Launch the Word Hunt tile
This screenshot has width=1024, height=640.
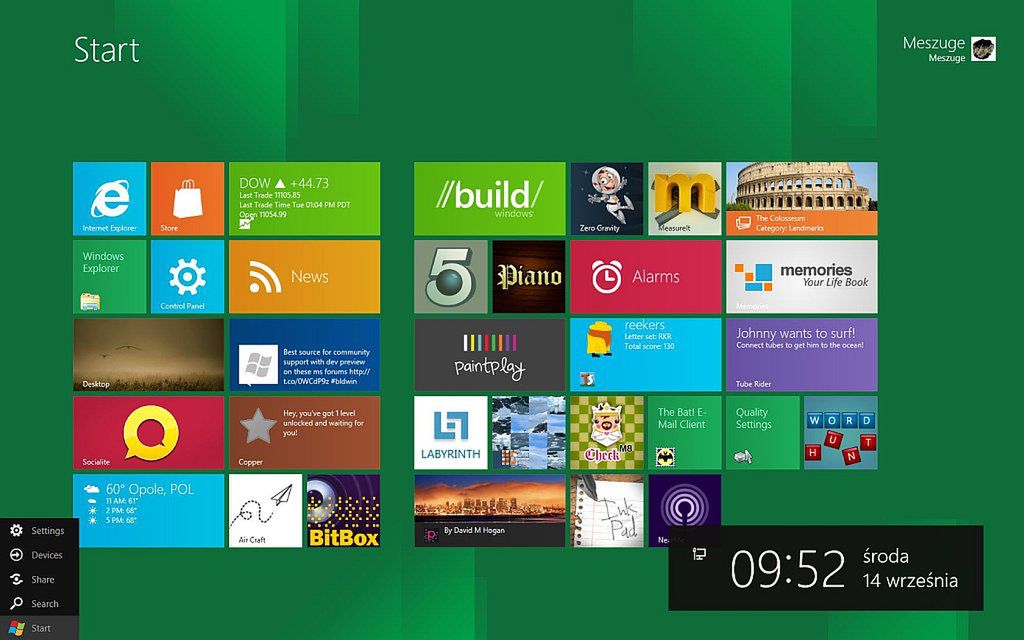(841, 432)
